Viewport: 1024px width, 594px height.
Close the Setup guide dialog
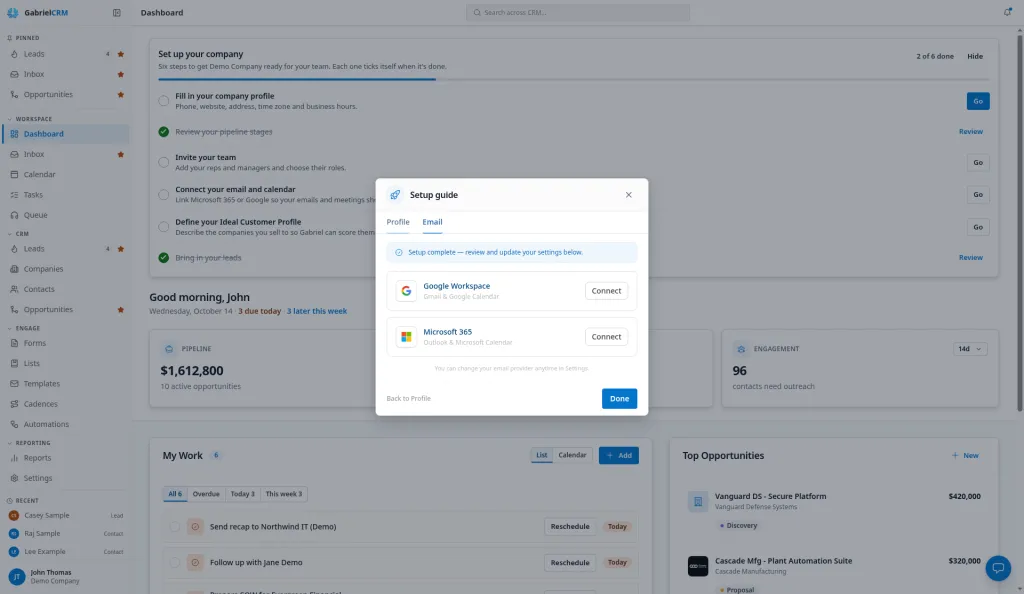click(x=628, y=195)
